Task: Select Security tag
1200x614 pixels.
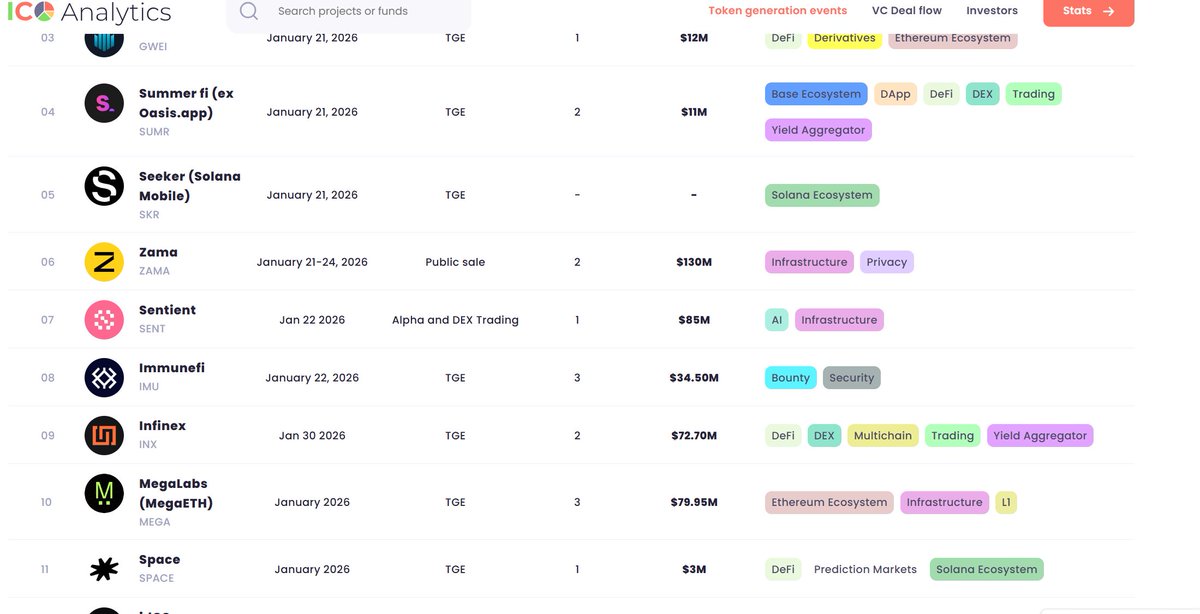Action: 851,378
